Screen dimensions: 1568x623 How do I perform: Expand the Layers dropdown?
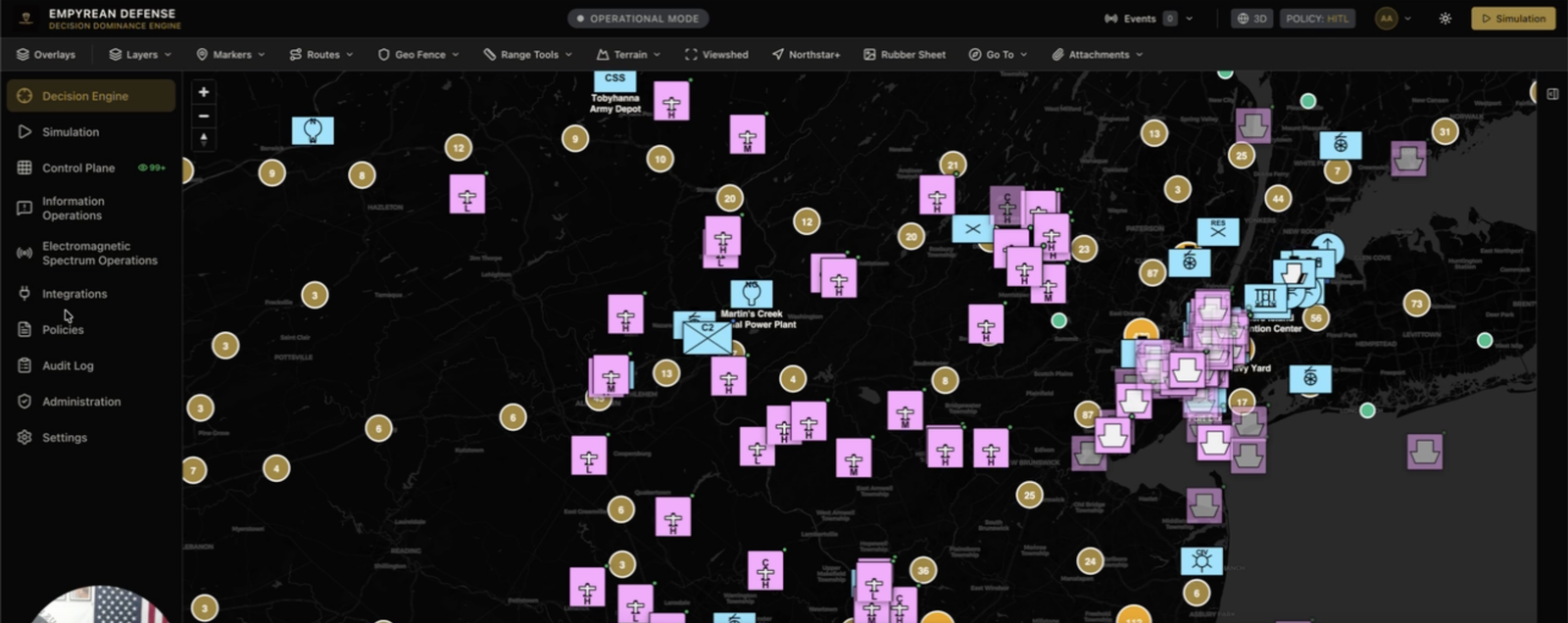pos(140,55)
